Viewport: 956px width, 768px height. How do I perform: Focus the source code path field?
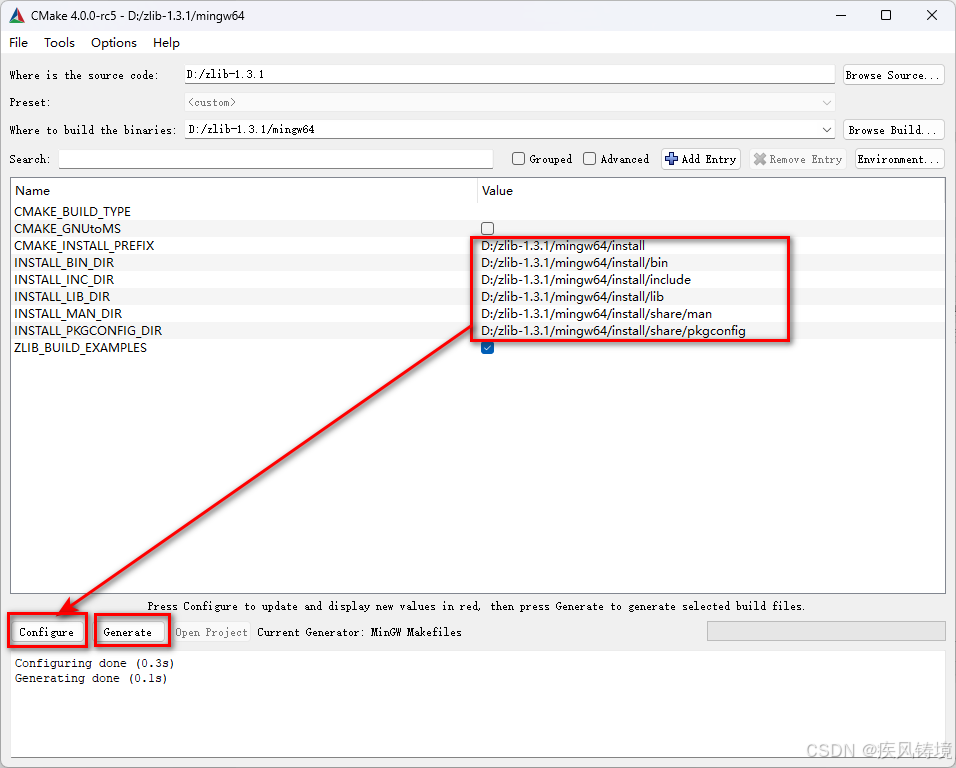[509, 74]
